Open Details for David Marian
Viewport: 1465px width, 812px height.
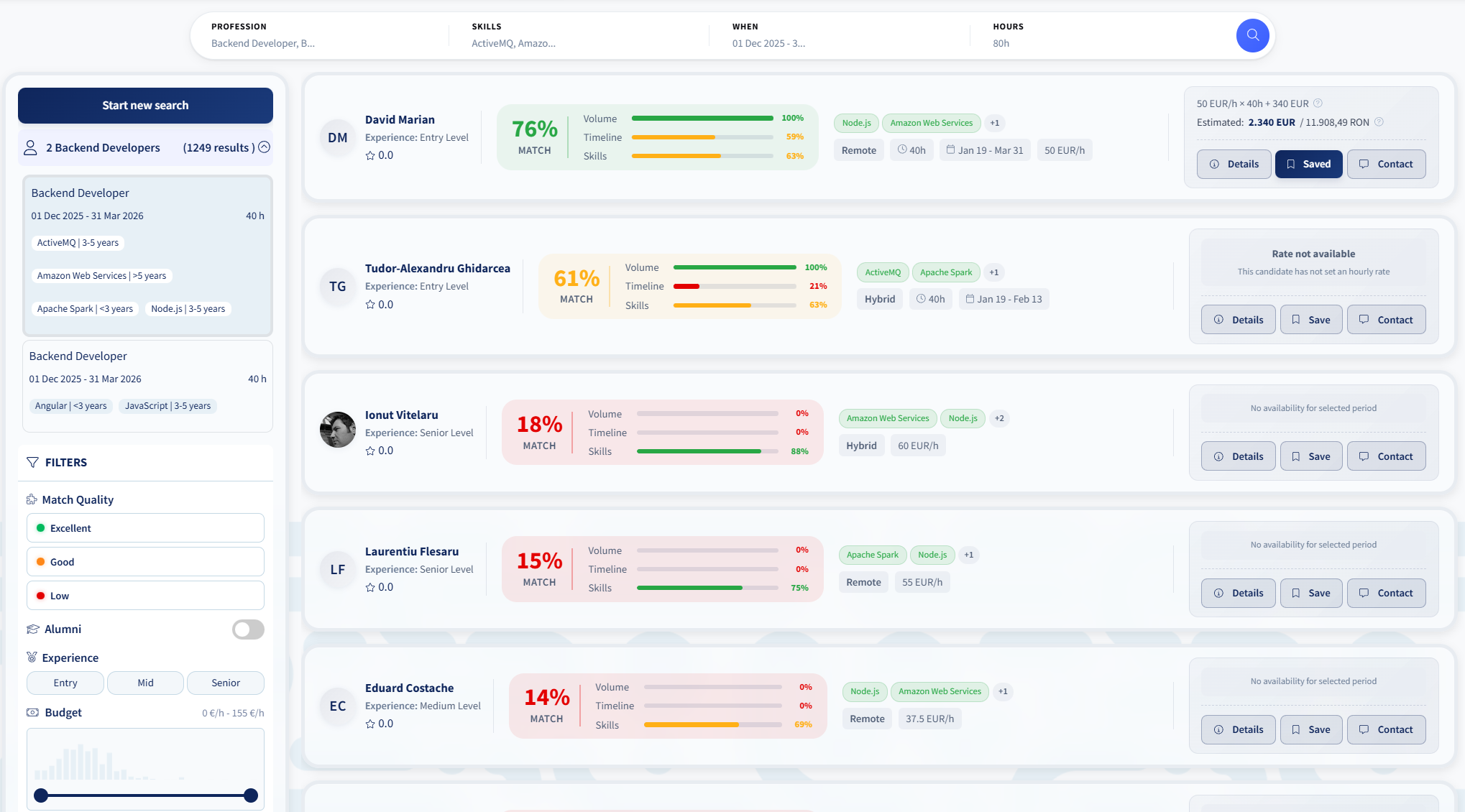[1234, 164]
